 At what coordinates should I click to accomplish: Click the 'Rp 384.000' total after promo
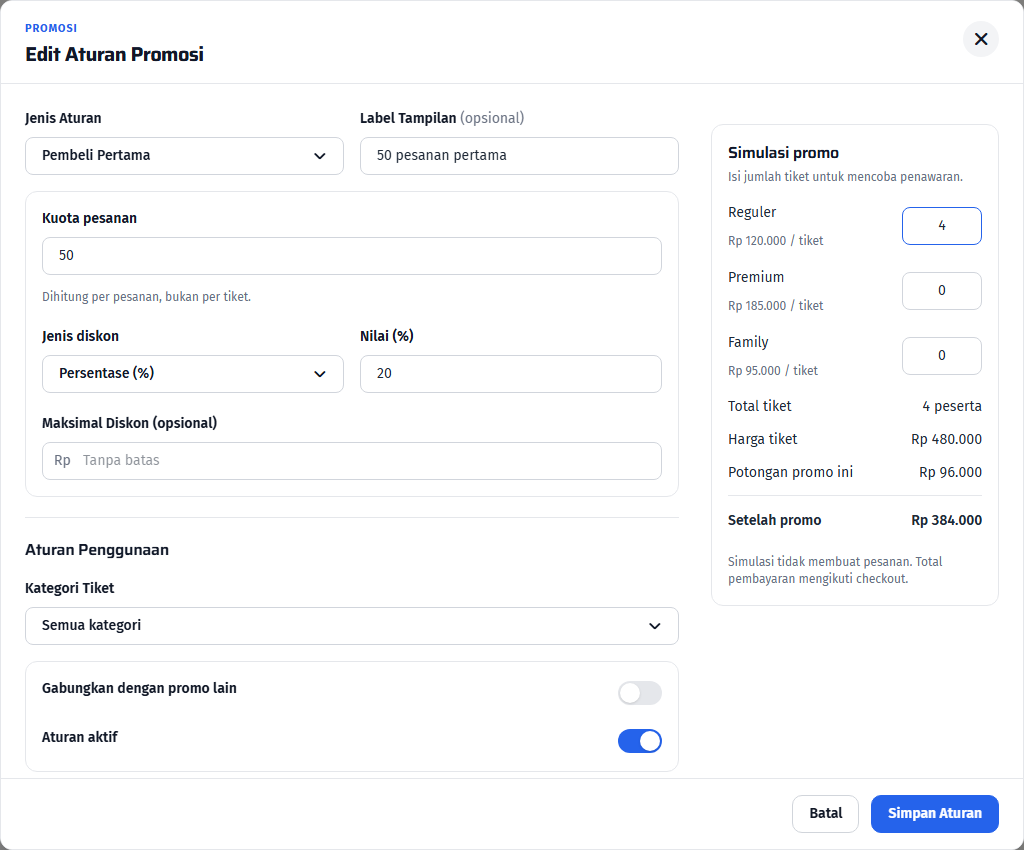tap(946, 520)
